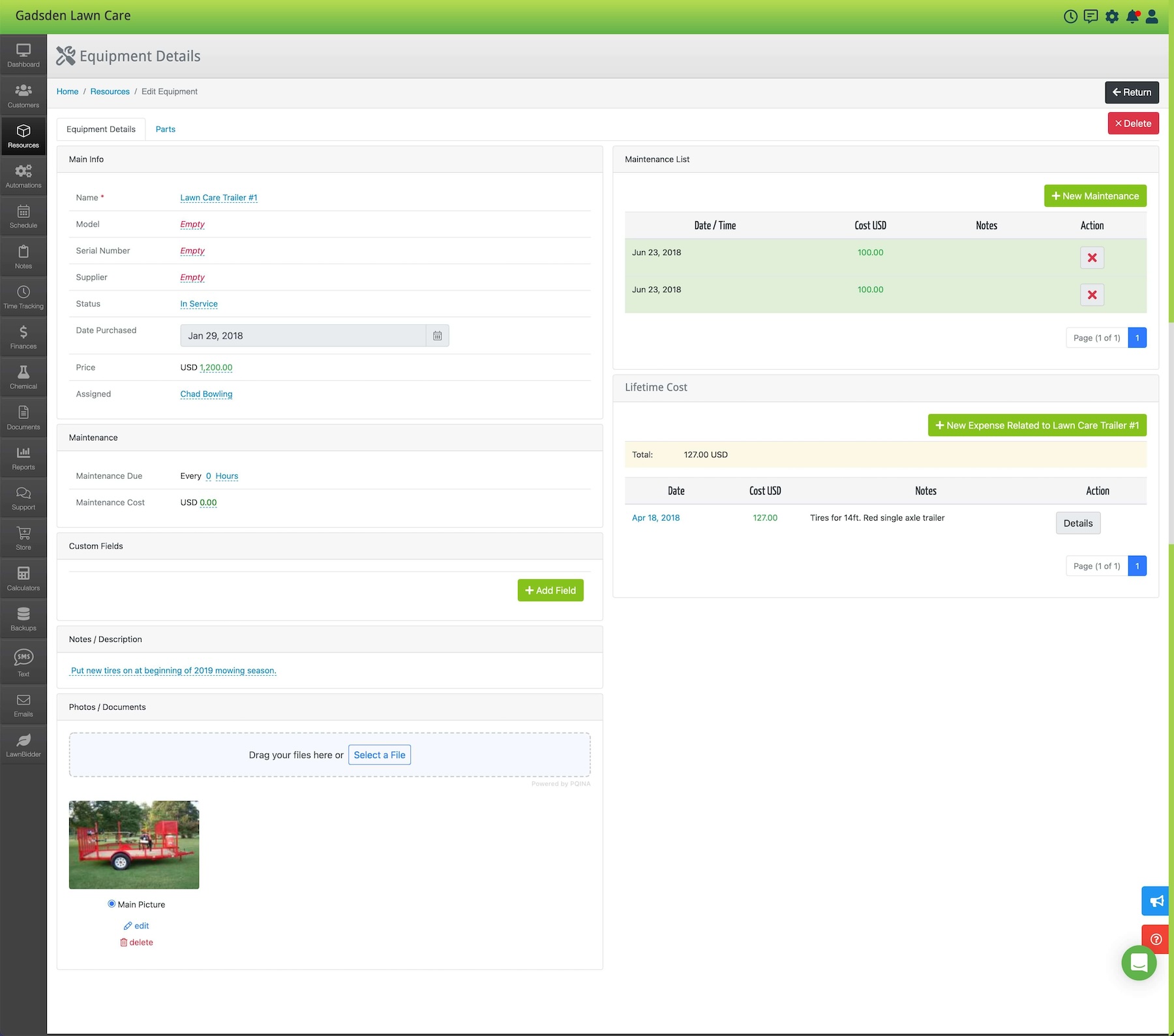Open the Schedule panel
Image resolution: width=1174 pixels, height=1036 pixels.
[23, 216]
